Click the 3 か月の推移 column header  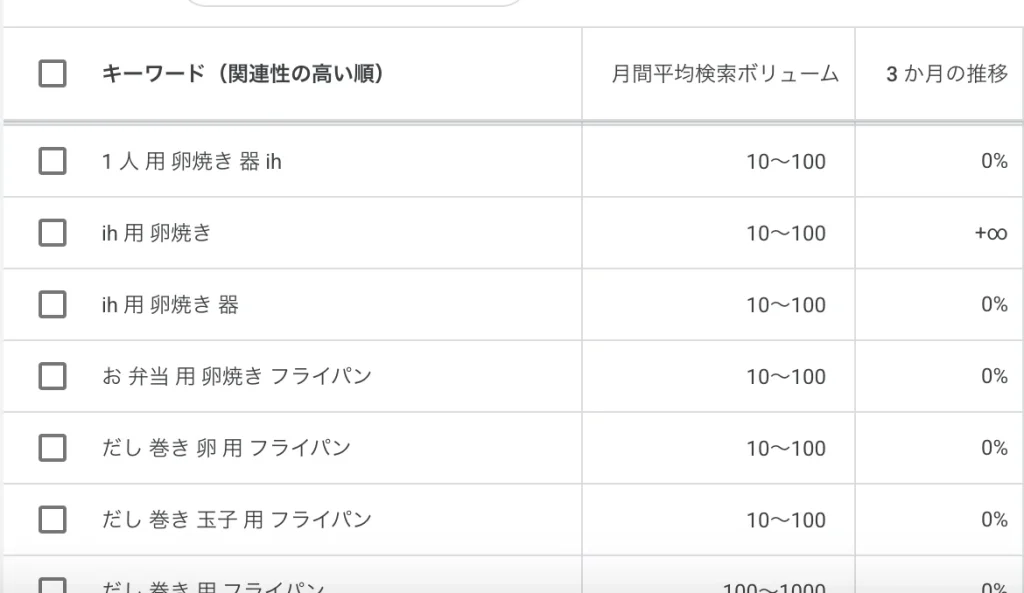[x=946, y=75]
